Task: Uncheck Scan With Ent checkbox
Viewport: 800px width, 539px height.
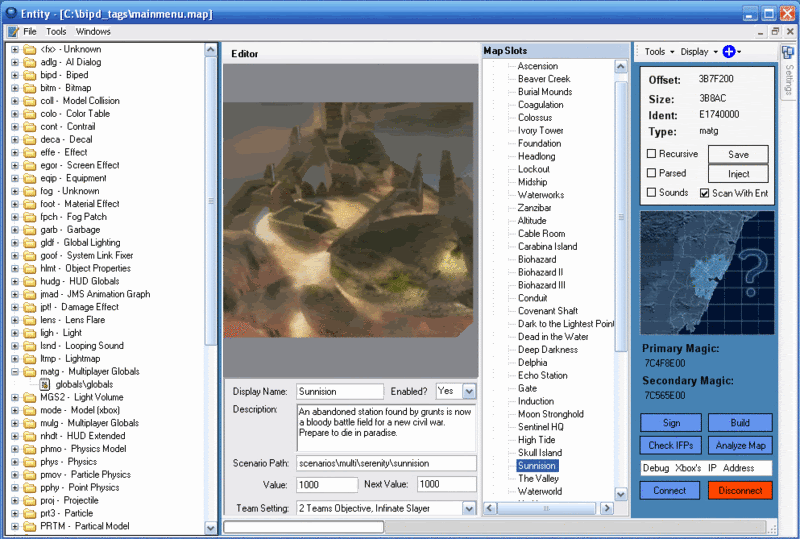Action: [705, 193]
